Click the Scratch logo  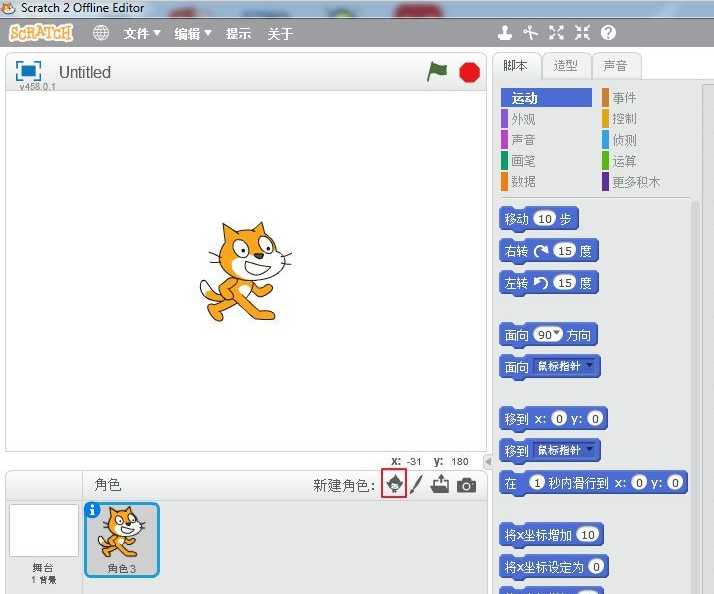(41, 33)
